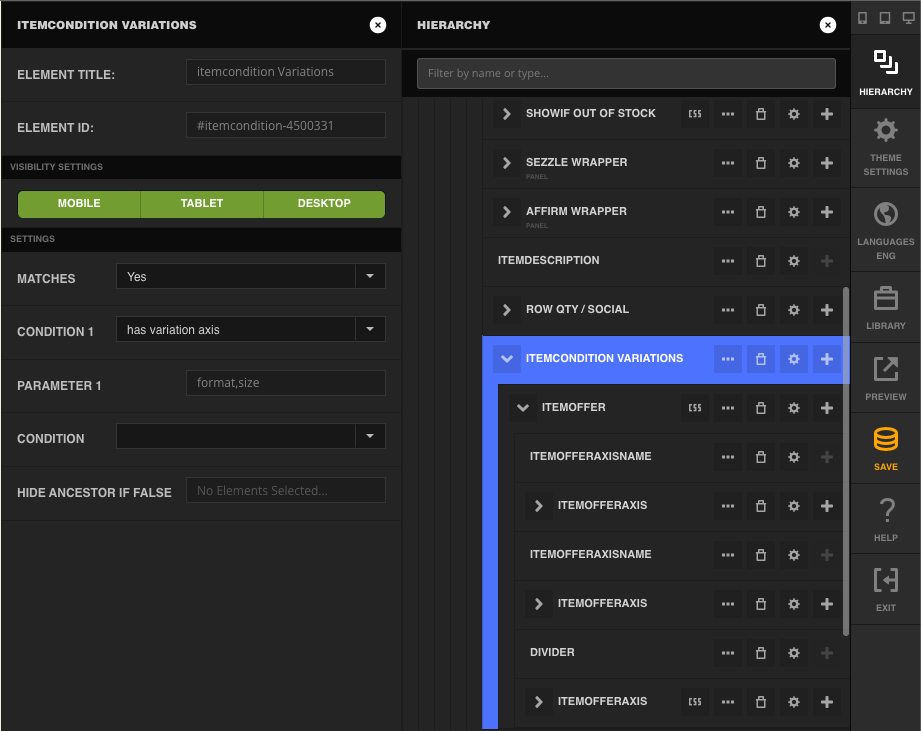Click the Save database icon
This screenshot has height=731, width=921.
click(x=885, y=439)
